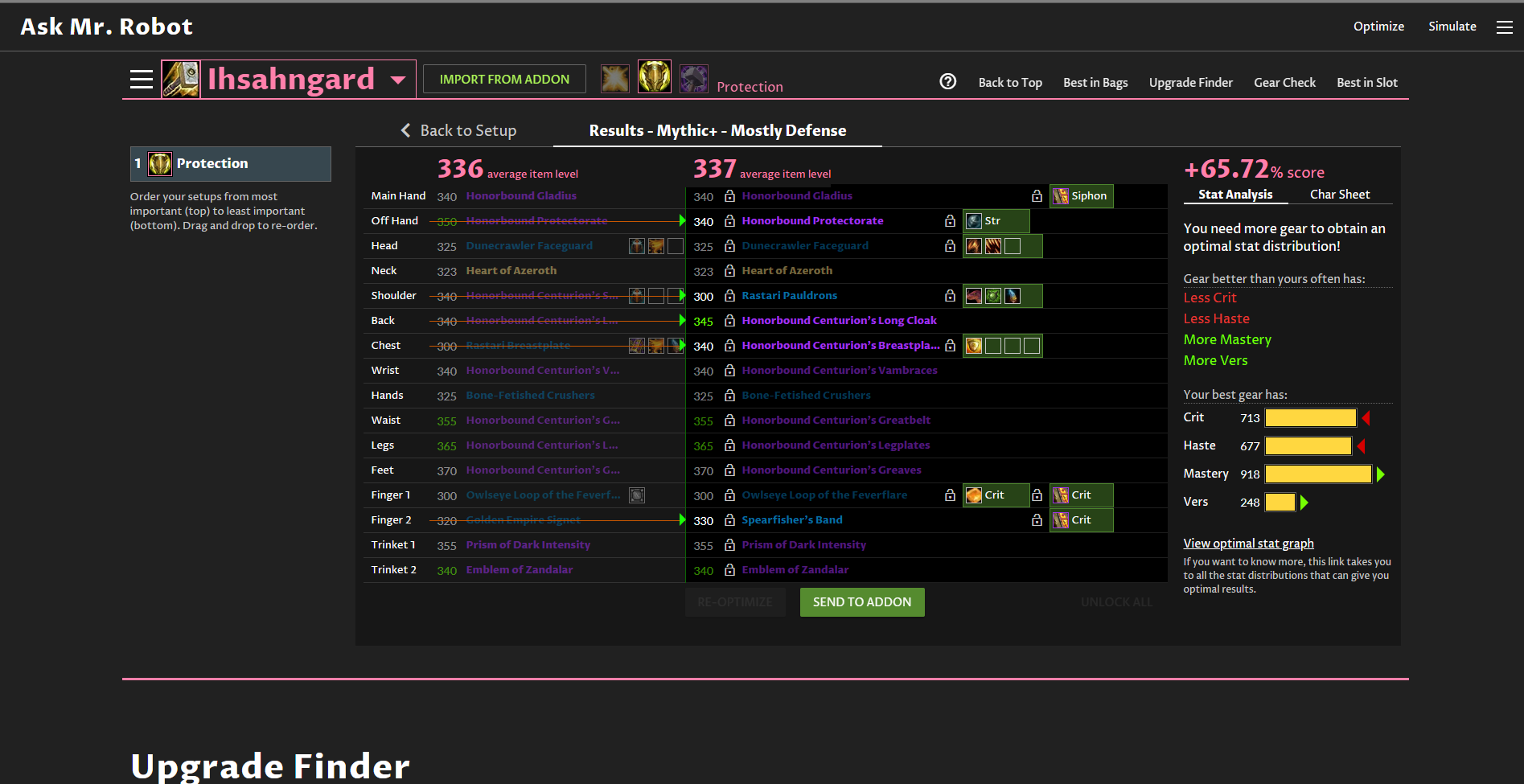1524x784 pixels.
Task: Jump to Best in Bags section
Action: pyautogui.click(x=1095, y=83)
